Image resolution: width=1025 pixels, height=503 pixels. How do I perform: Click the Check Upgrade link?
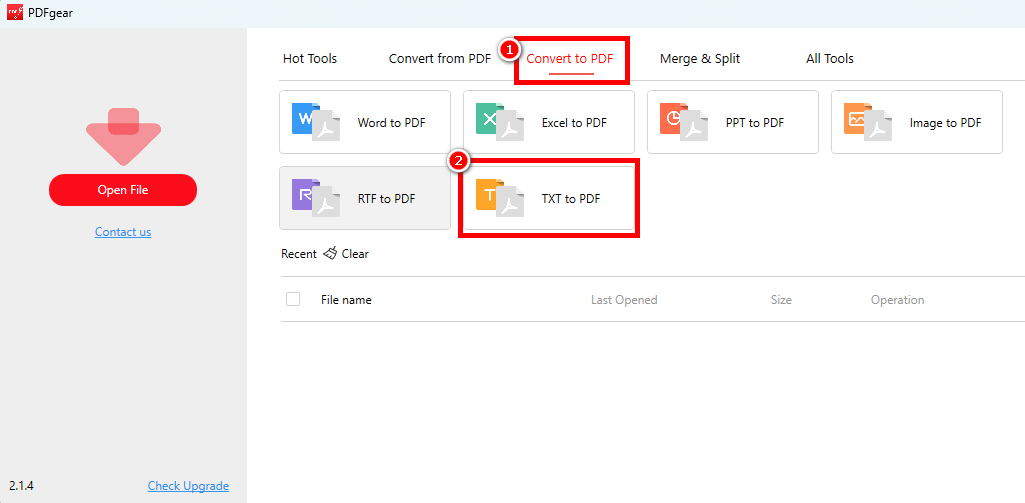point(188,486)
